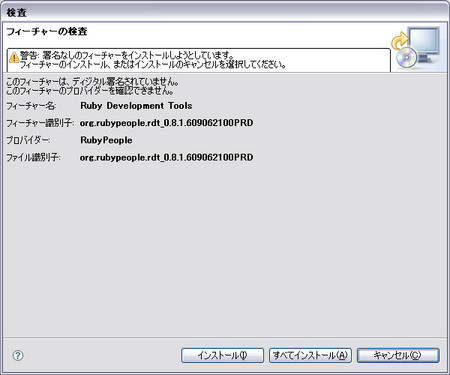Image resolution: width=450 pixels, height=375 pixels.
Task: Choose the すべてインストール(A) button
Action: click(310, 355)
